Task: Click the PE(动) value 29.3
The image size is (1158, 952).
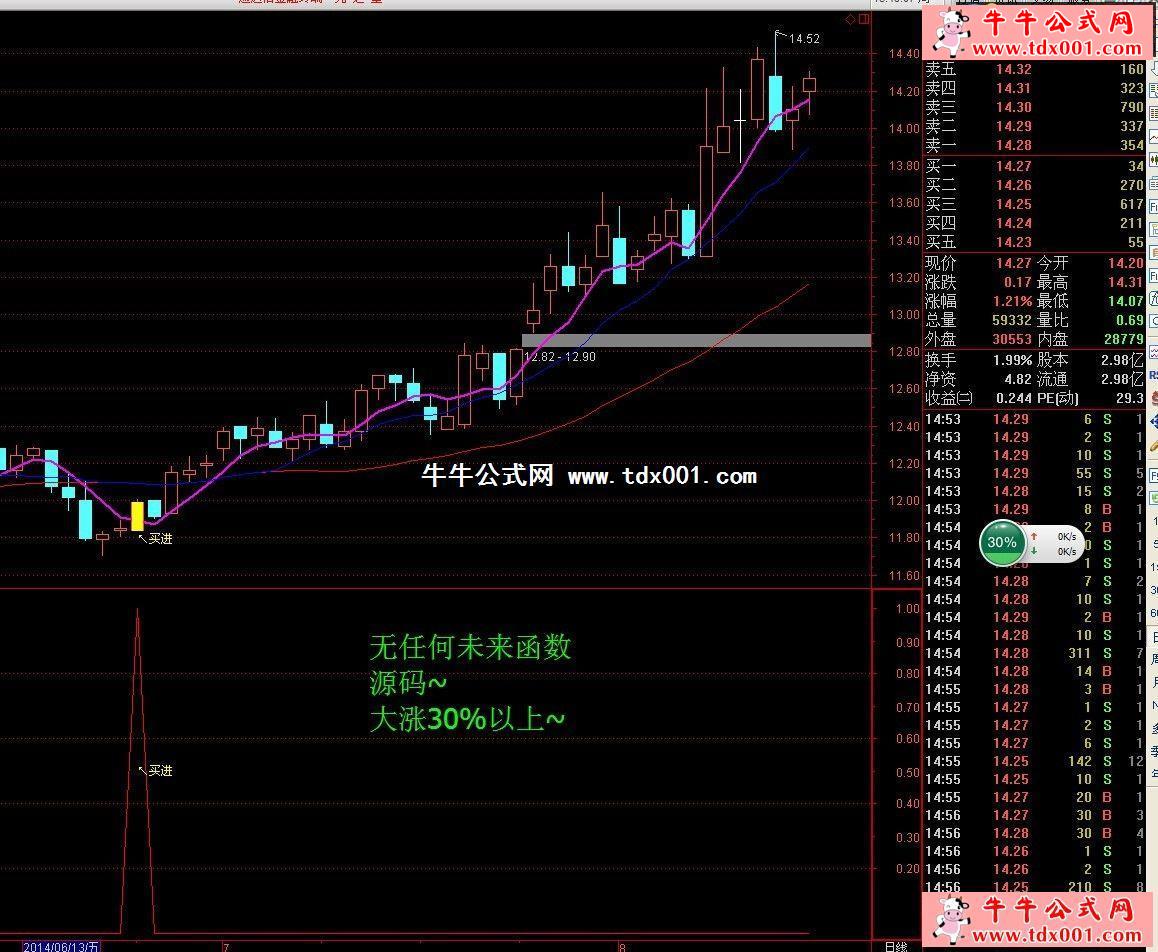Action: coord(1129,398)
